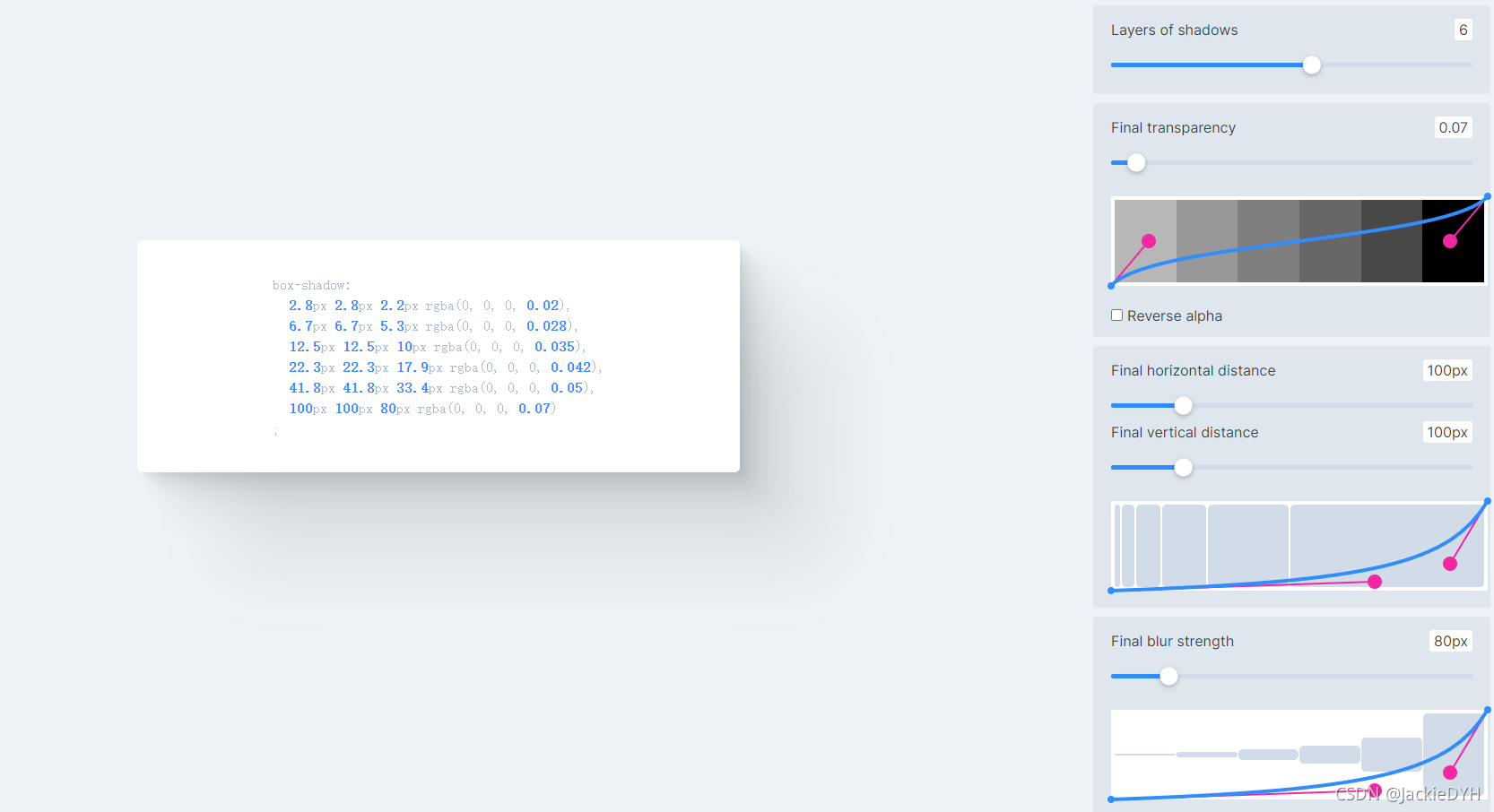Image resolution: width=1494 pixels, height=812 pixels.
Task: Click the 'Final blur strength' label
Action: pyautogui.click(x=1172, y=641)
